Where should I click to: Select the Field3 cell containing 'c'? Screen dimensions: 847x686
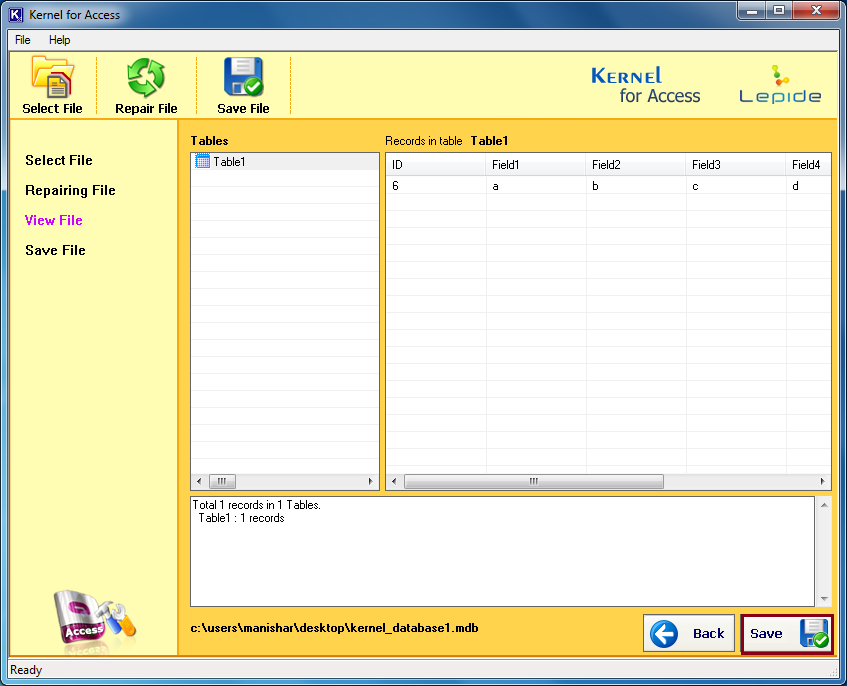[x=736, y=186]
